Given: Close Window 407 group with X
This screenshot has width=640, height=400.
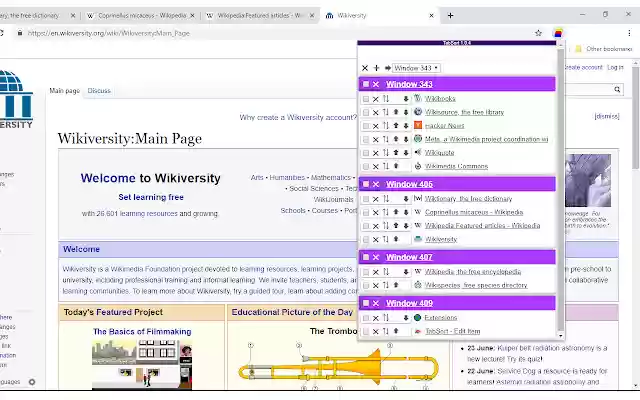Looking at the screenshot, I should tap(376, 257).
